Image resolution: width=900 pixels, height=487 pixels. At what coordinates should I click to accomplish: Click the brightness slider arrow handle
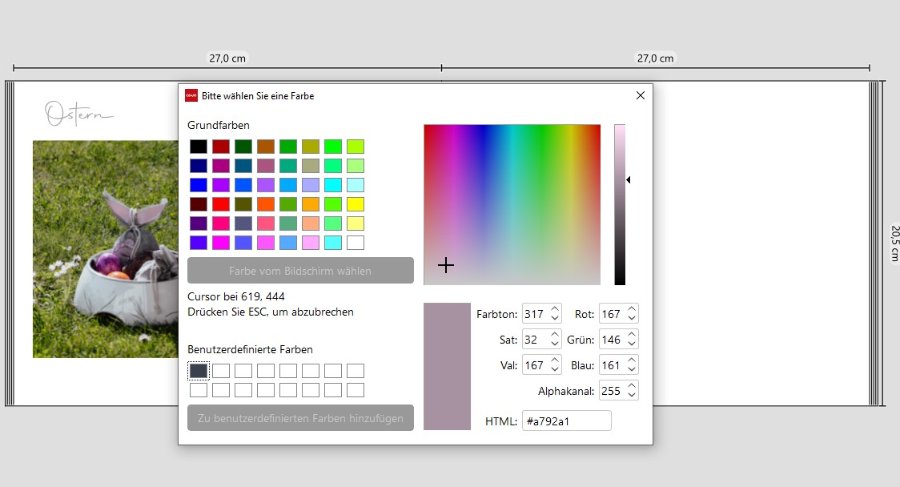point(628,180)
